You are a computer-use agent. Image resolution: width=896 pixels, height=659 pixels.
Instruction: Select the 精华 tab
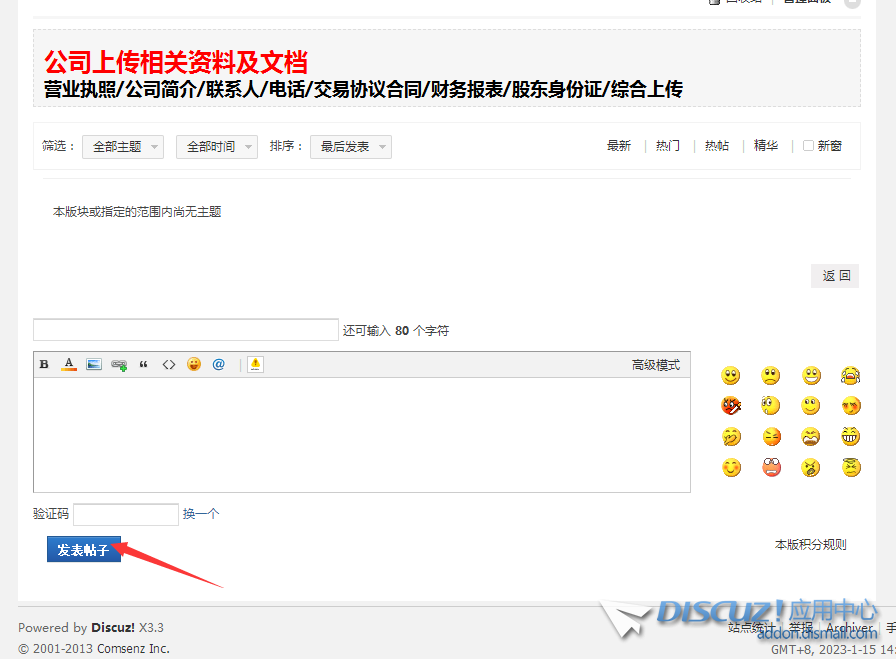coord(766,146)
